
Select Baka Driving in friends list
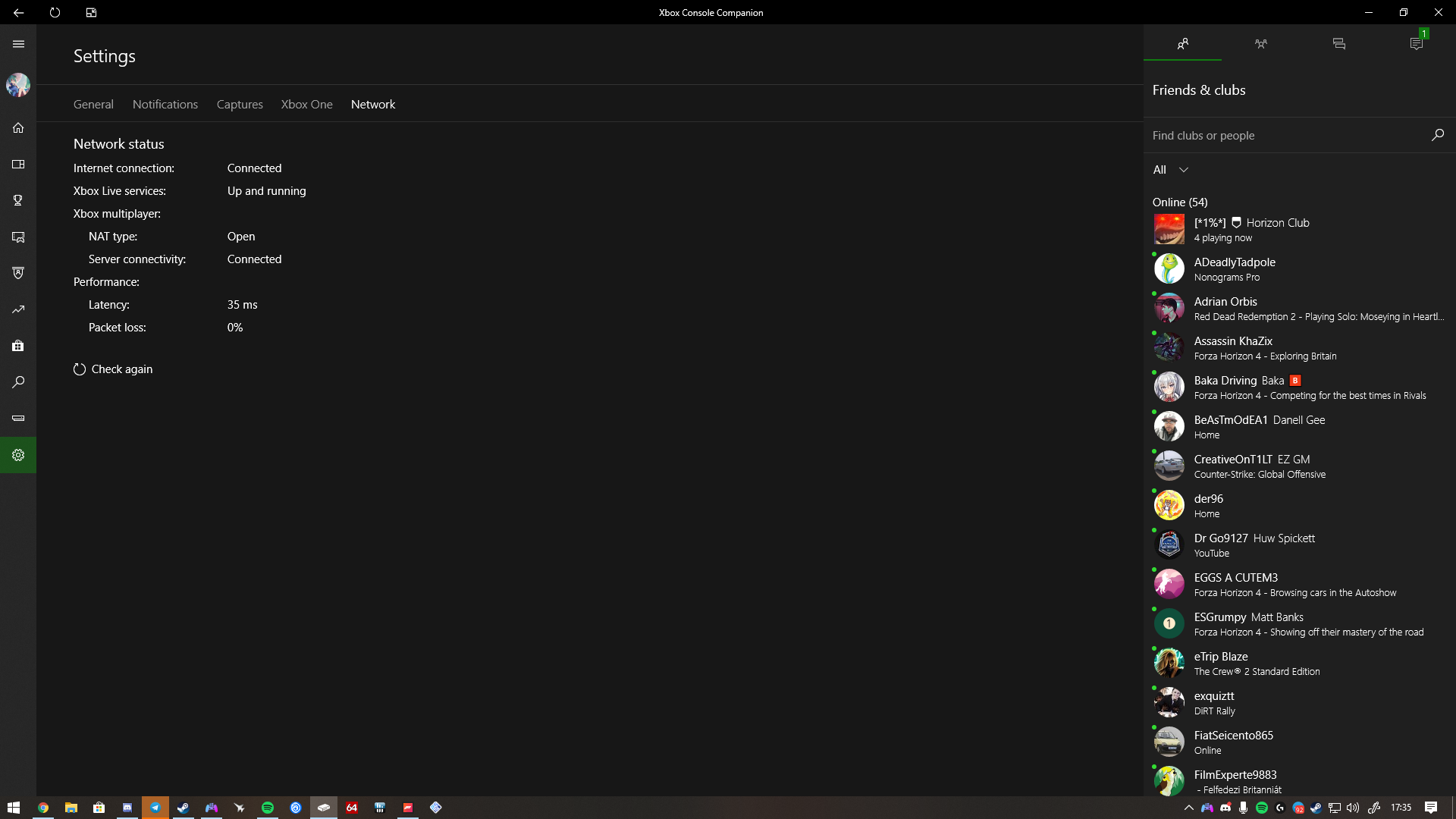pos(1300,387)
